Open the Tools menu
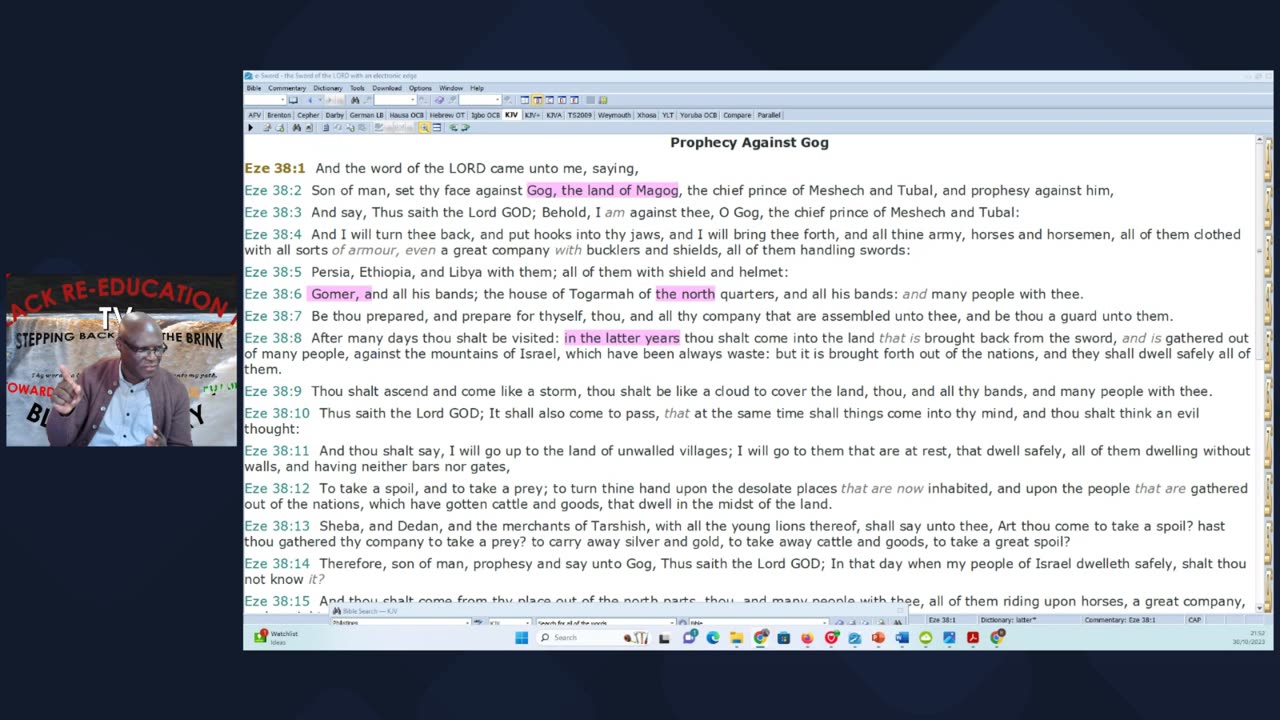 coord(357,88)
